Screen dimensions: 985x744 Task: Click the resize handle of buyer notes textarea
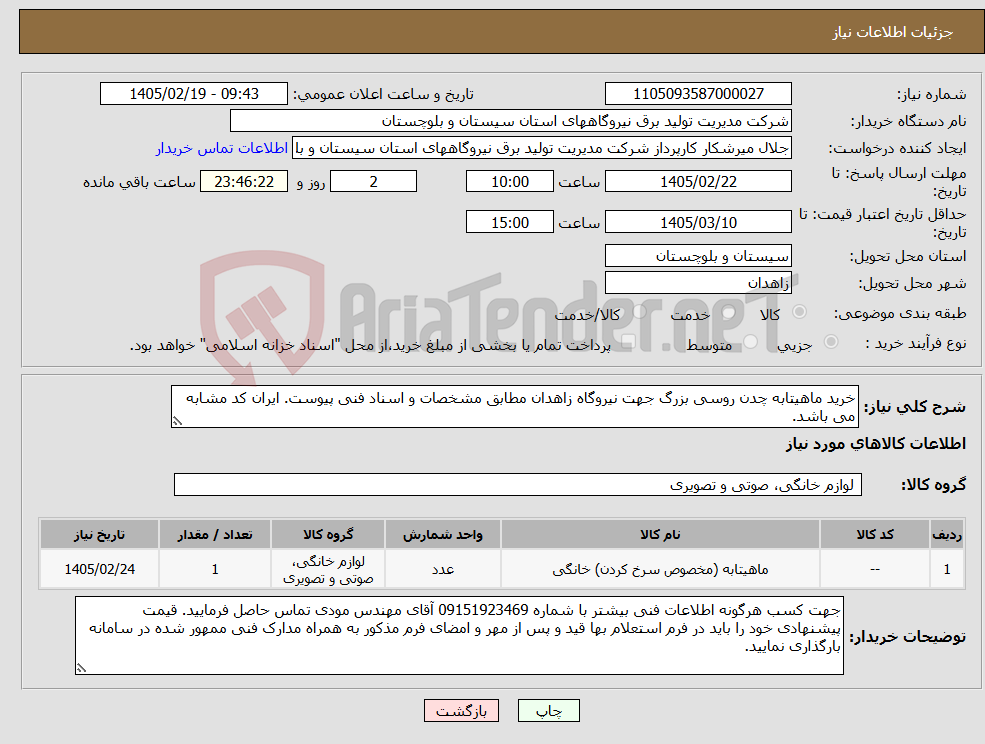click(x=81, y=669)
